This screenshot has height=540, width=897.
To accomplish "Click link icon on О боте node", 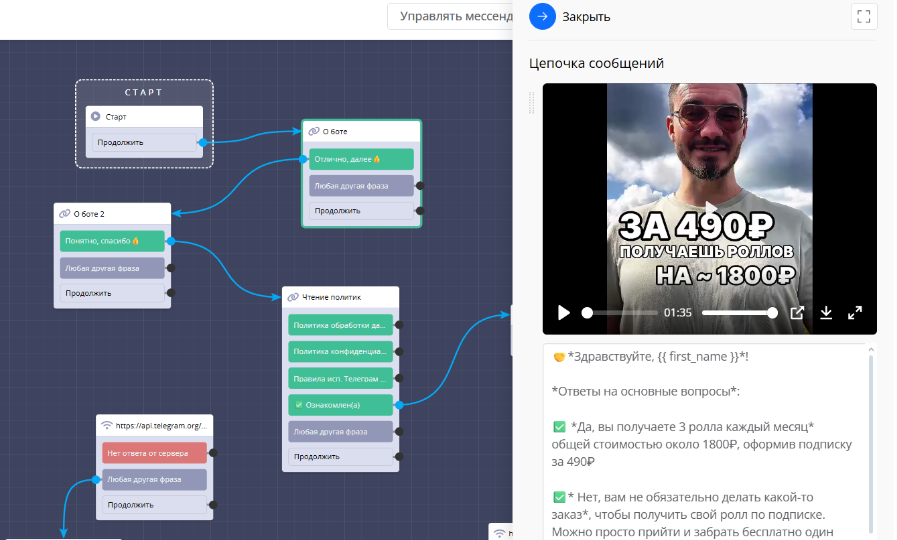I will click(314, 131).
